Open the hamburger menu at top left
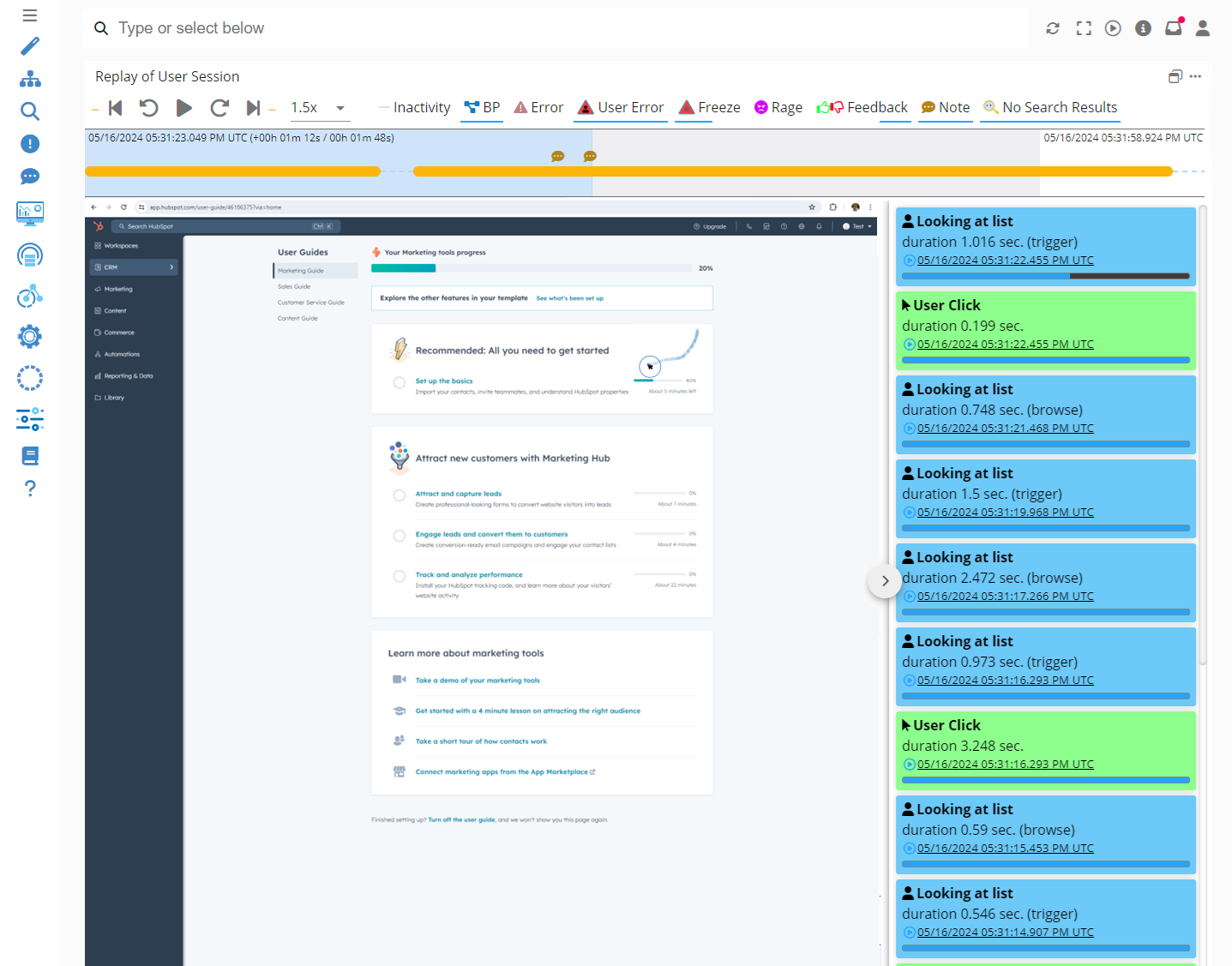Image resolution: width=1232 pixels, height=966 pixels. [x=30, y=14]
